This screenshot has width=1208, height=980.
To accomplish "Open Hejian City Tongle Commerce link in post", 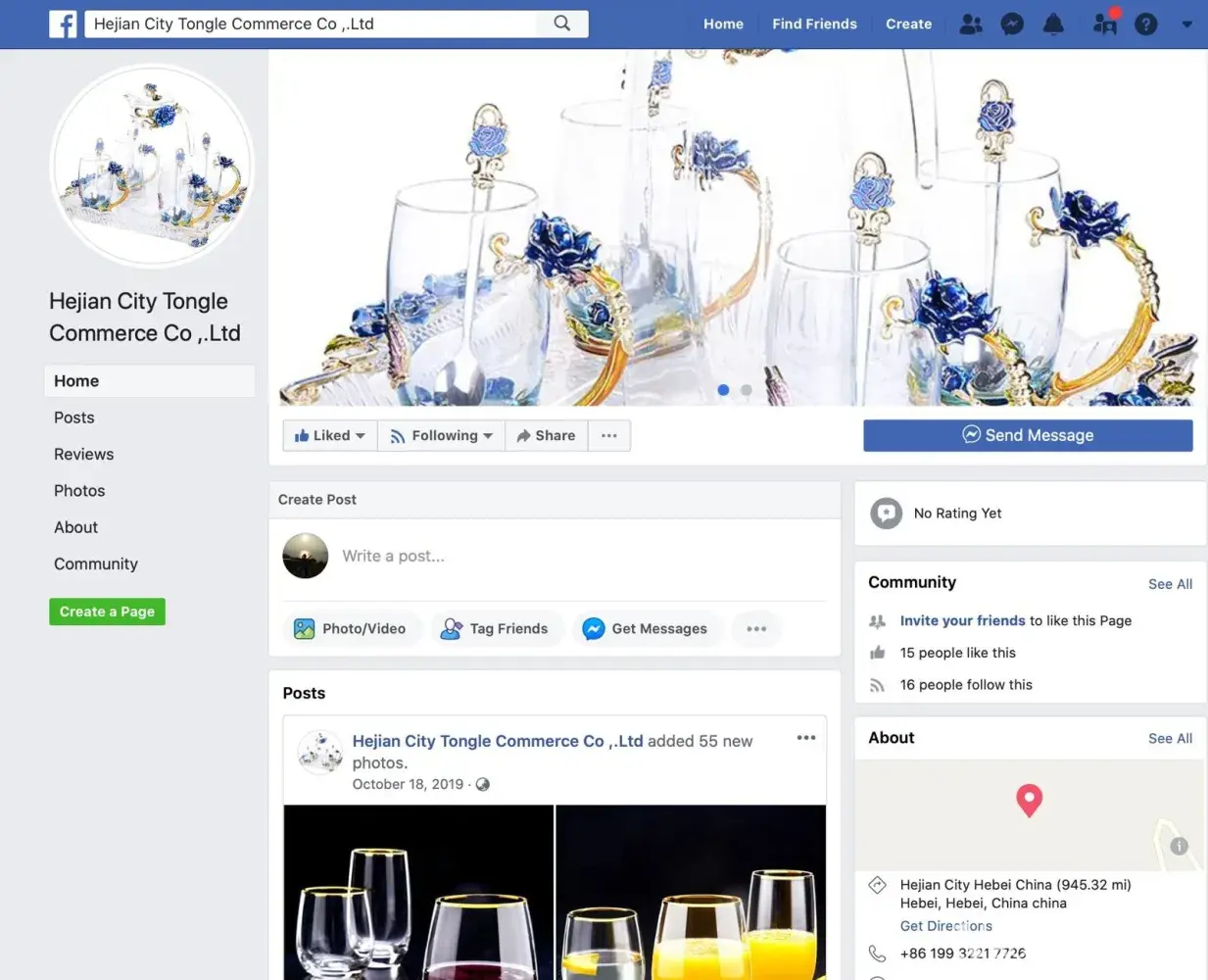I will pyautogui.click(x=498, y=741).
